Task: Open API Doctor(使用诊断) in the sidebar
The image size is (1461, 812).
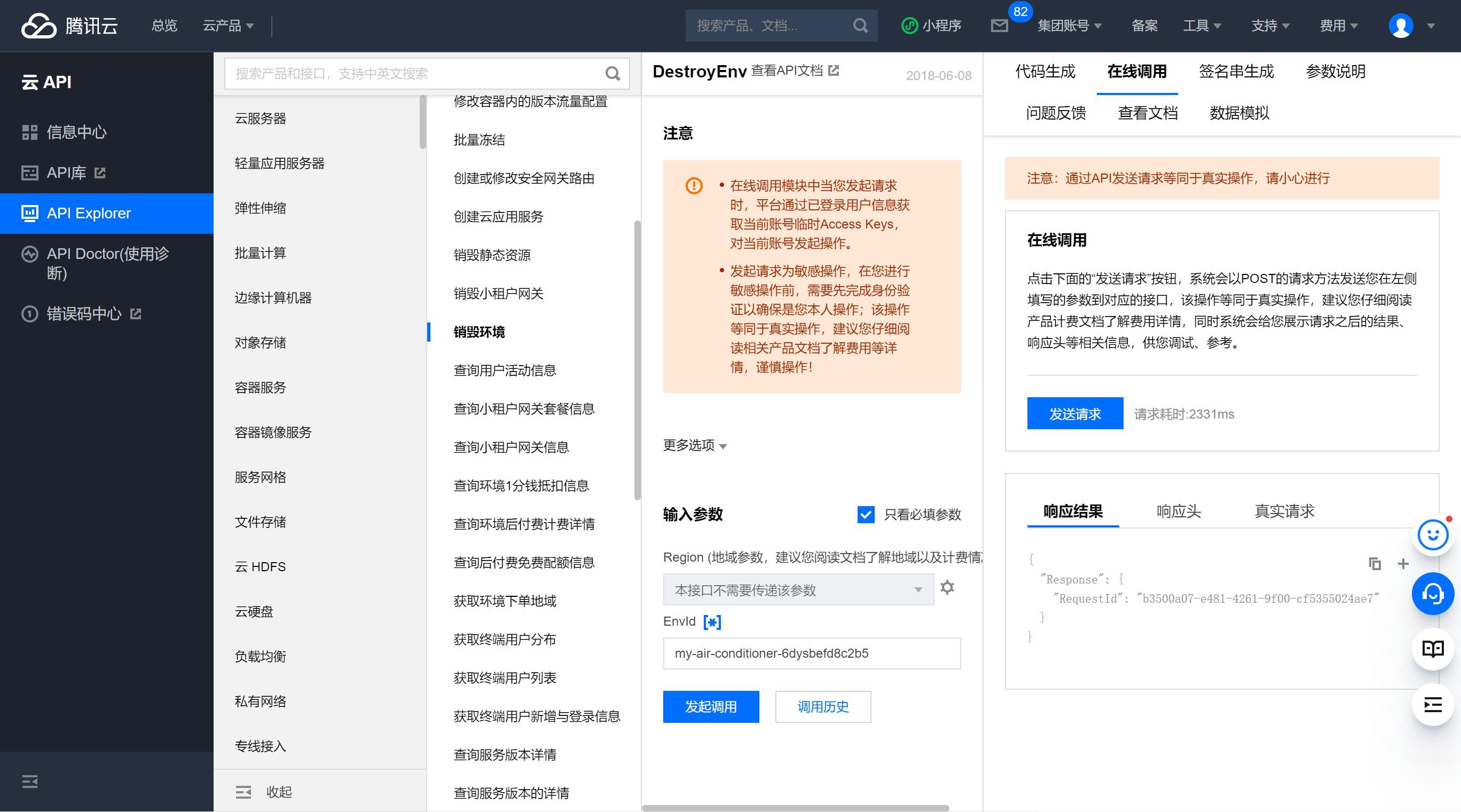Action: tap(107, 263)
